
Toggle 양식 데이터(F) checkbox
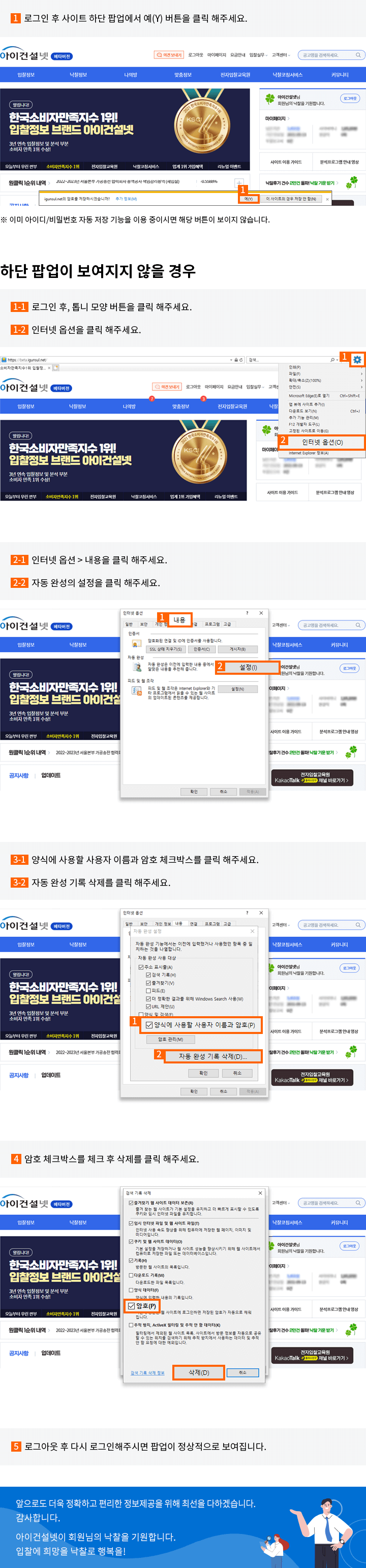coord(132,1290)
